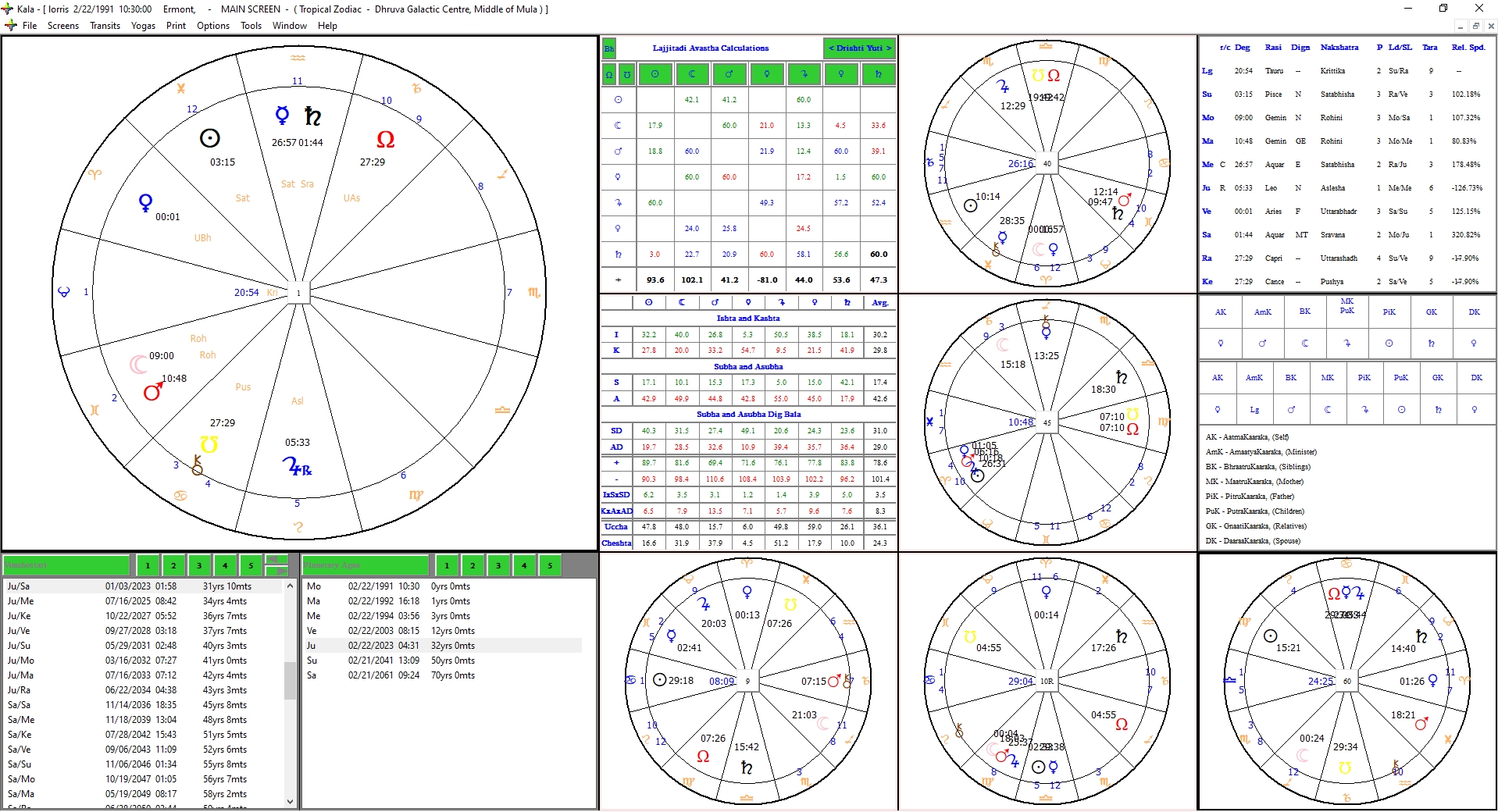1498x812 pixels.
Task: Click the red Rahu glyph in main chart
Action: (x=385, y=140)
